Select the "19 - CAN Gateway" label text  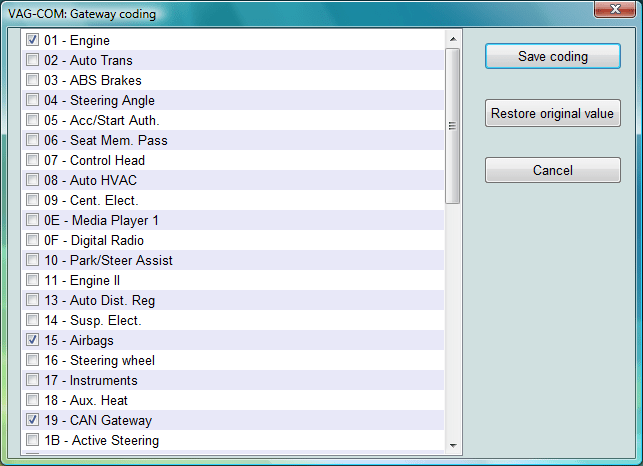click(98, 420)
